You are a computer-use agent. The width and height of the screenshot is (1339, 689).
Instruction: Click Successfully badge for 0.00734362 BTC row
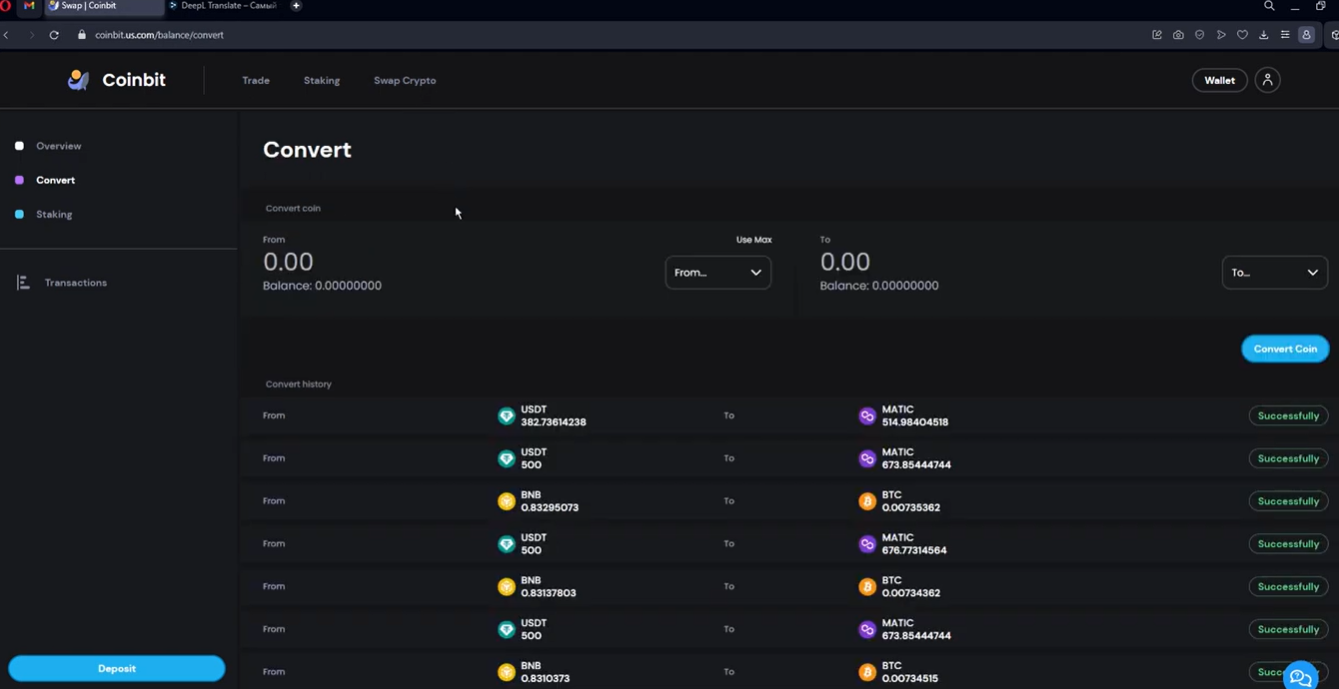coord(1288,587)
